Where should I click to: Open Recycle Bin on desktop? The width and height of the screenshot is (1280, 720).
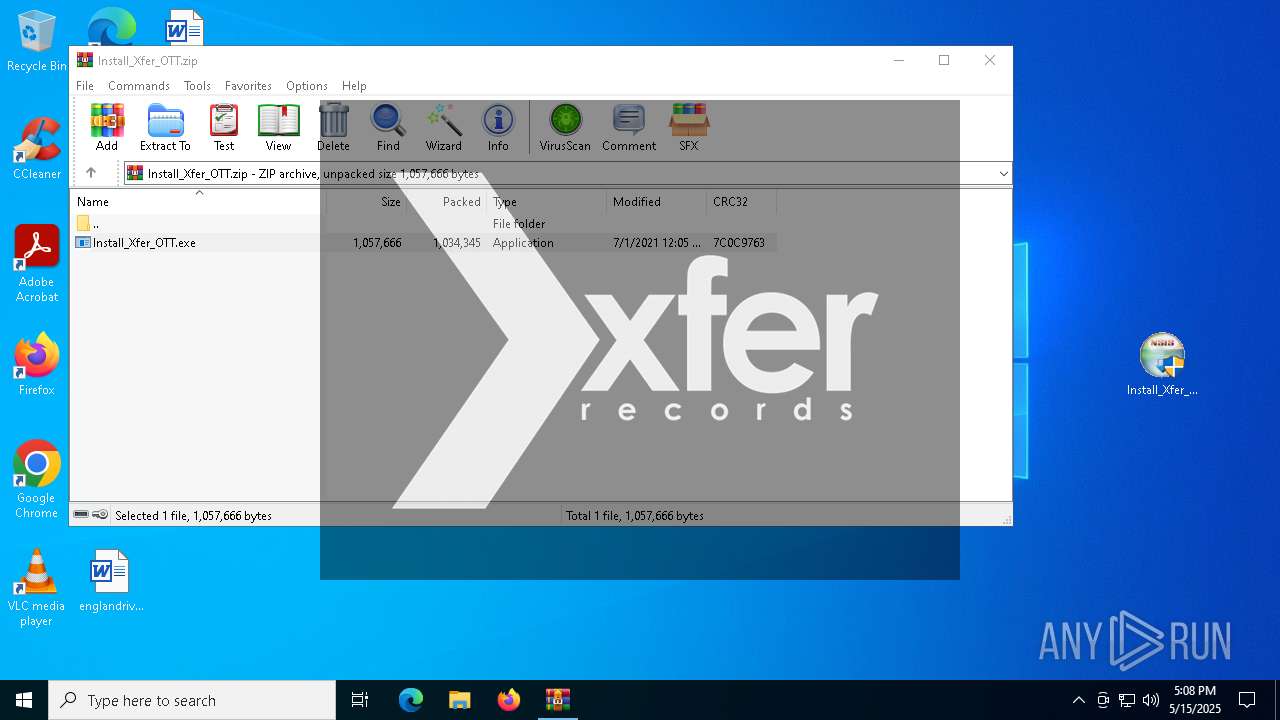point(37,42)
